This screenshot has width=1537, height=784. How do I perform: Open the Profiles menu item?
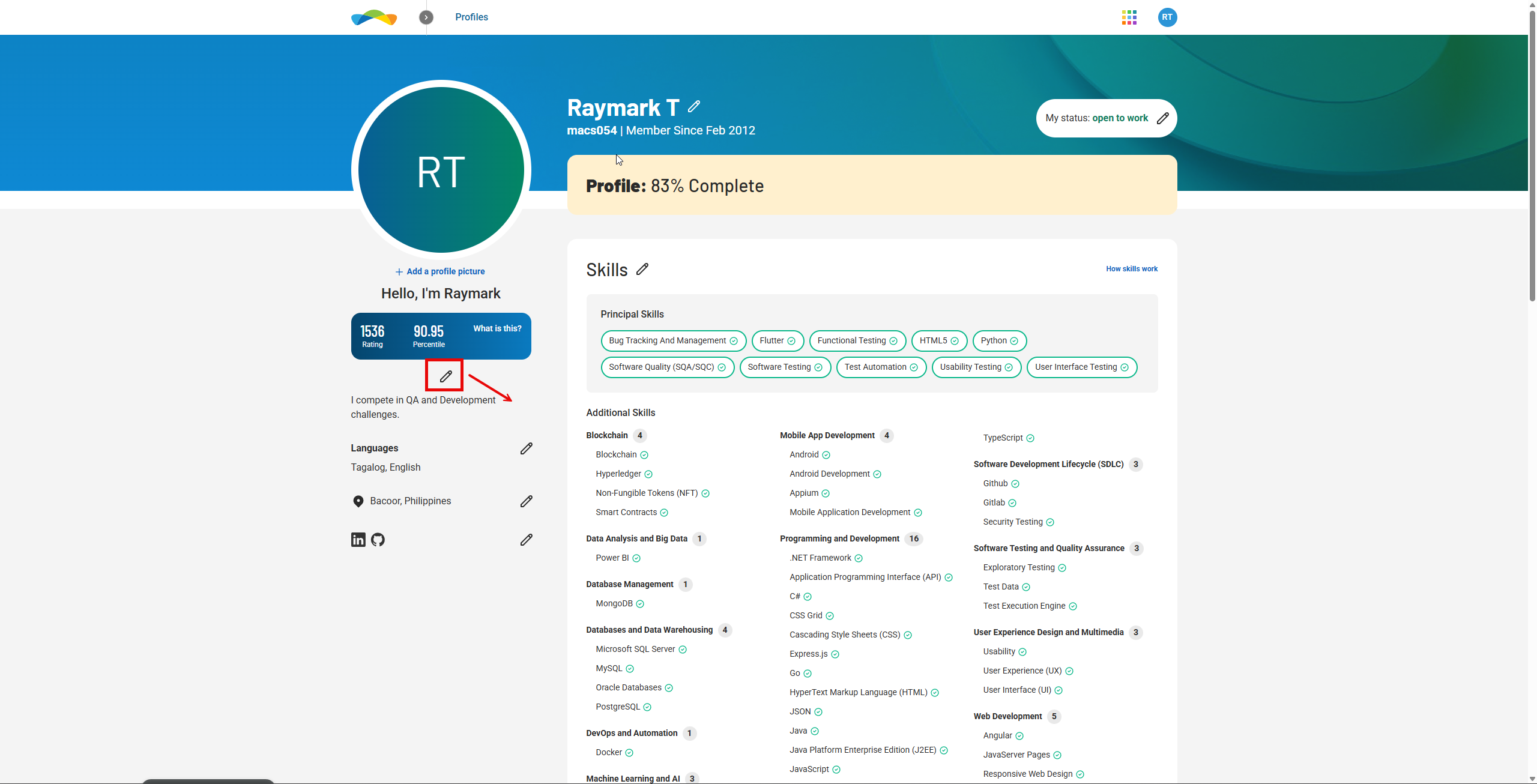pyautogui.click(x=471, y=17)
